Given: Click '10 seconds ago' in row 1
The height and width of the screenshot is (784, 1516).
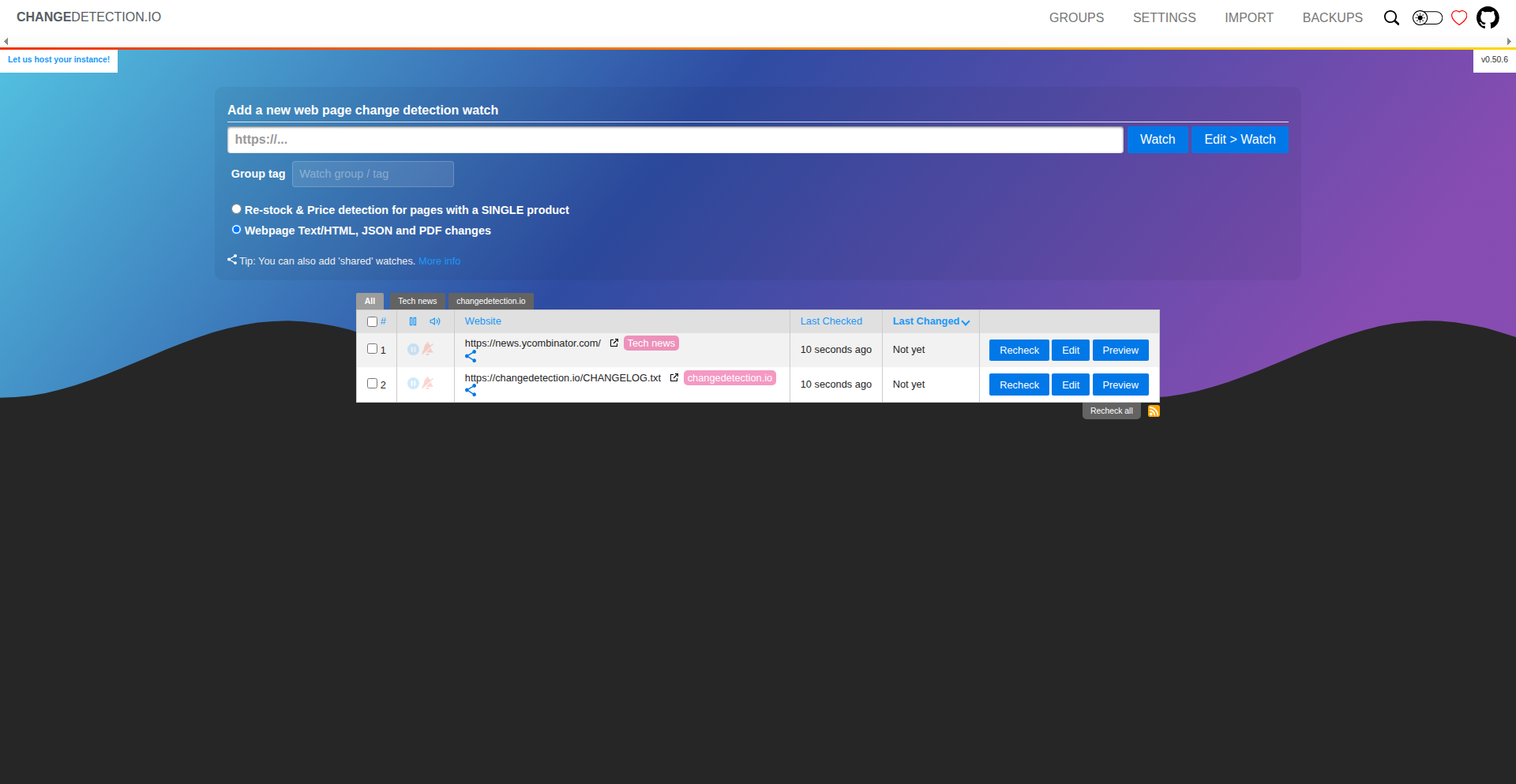Looking at the screenshot, I should pos(836,350).
